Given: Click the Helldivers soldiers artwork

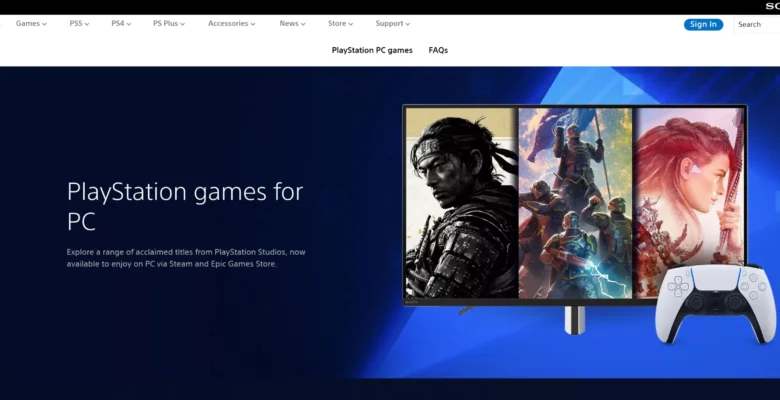Looking at the screenshot, I should (575, 202).
